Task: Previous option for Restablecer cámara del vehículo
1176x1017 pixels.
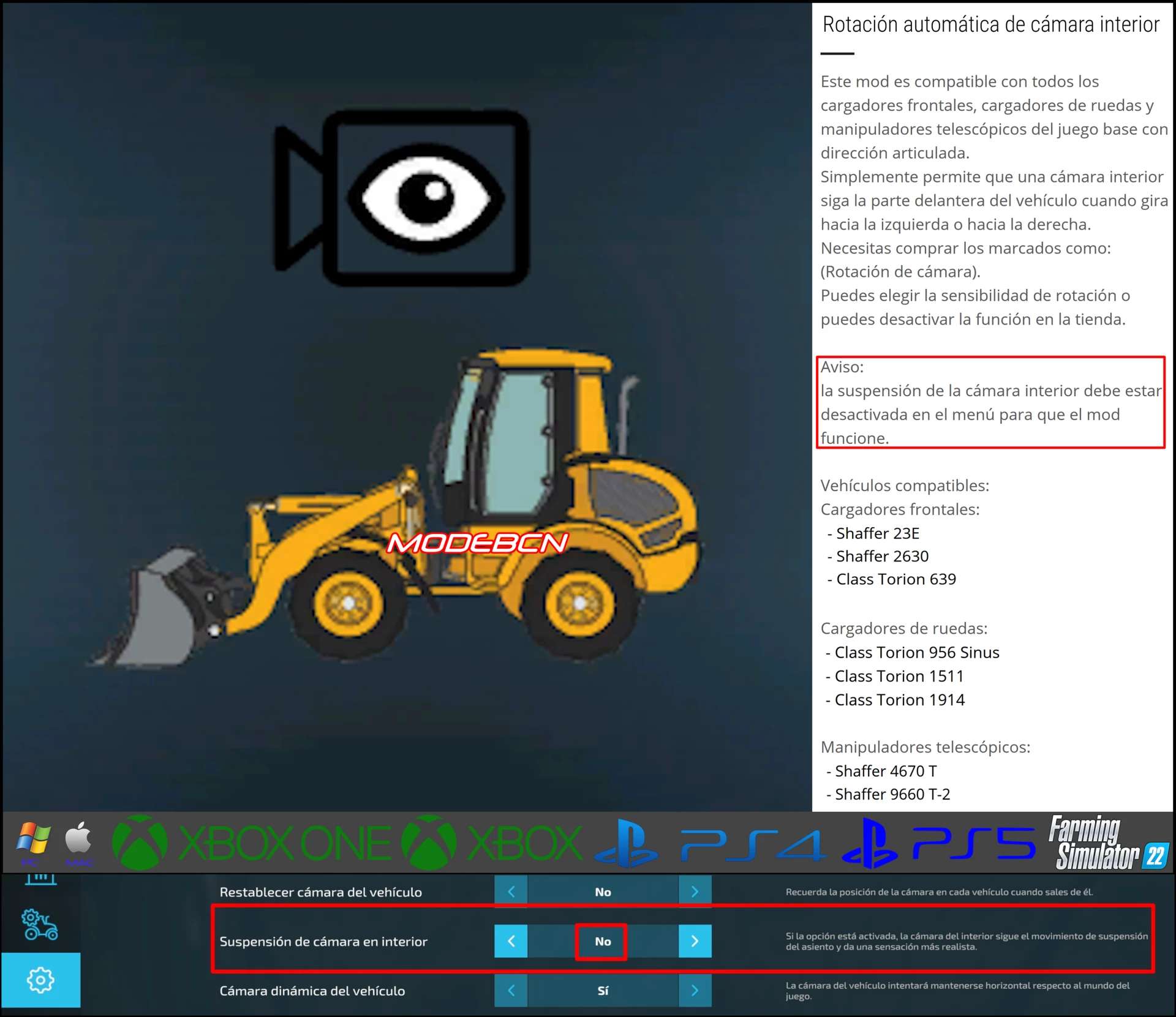Action: pos(511,891)
